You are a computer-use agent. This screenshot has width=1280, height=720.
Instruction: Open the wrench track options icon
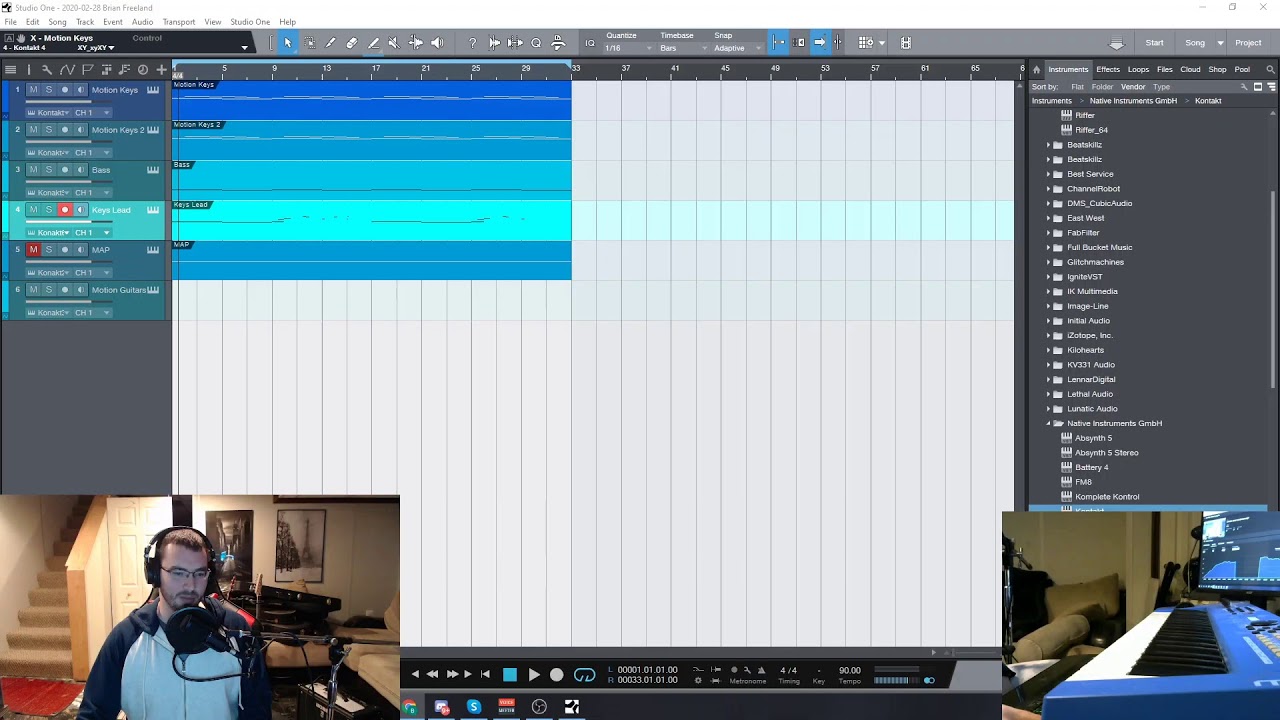coord(46,69)
